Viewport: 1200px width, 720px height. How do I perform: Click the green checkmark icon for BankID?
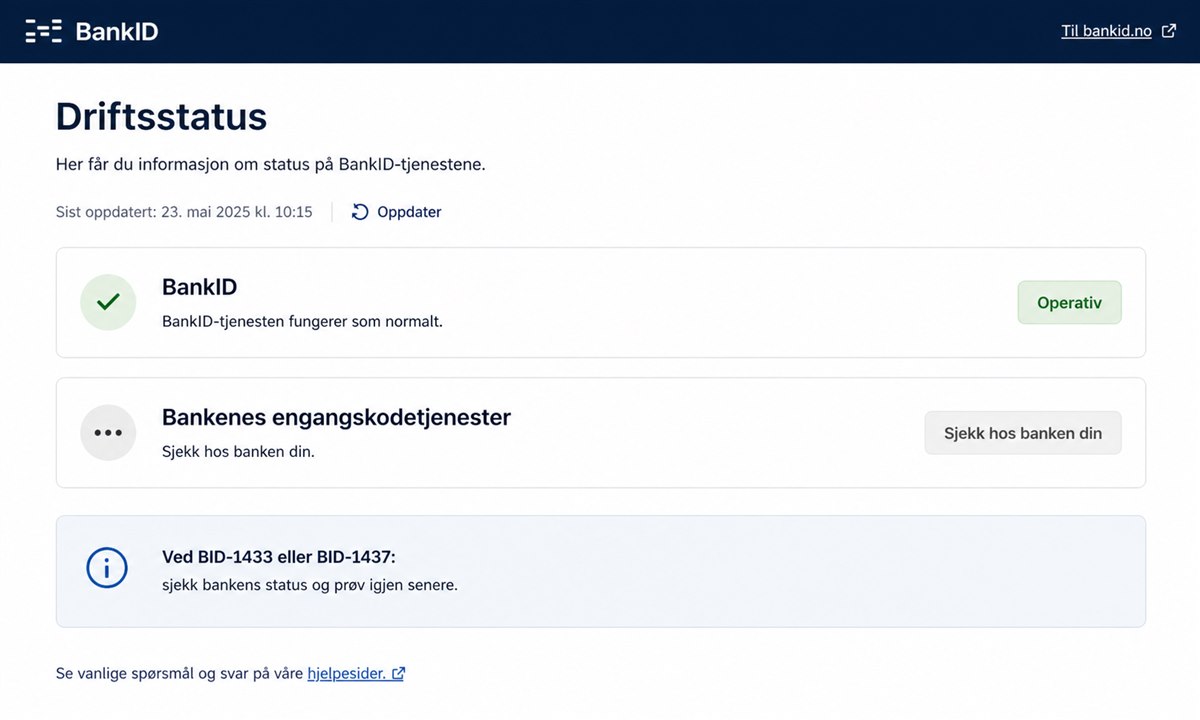(108, 302)
